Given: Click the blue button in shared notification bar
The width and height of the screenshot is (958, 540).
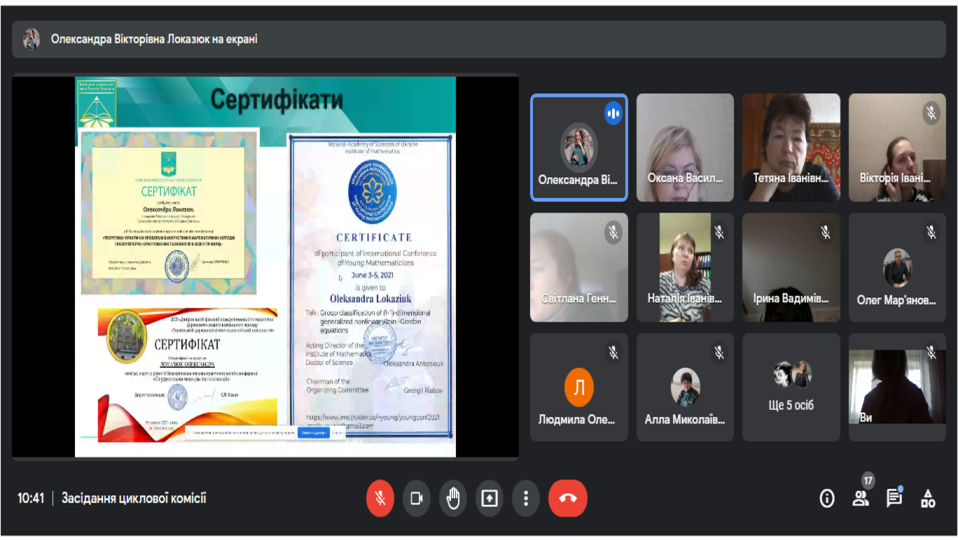Looking at the screenshot, I should 313,432.
